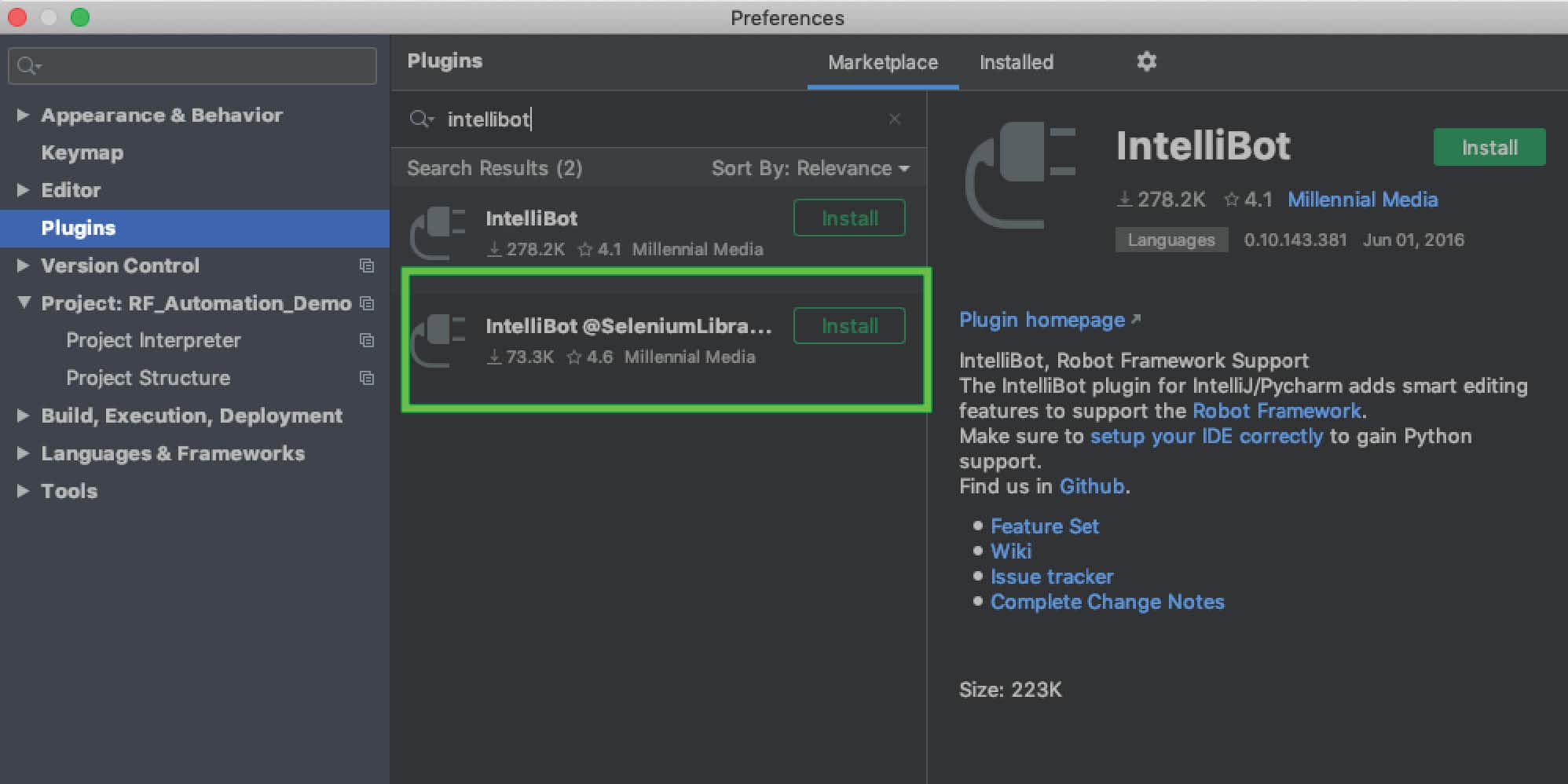Click the project-level icon beside Project Interpreter
The image size is (1568, 784).
pos(367,340)
